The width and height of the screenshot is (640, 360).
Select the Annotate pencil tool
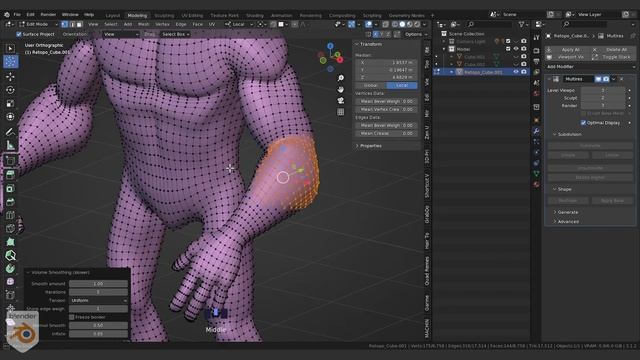pyautogui.click(x=11, y=131)
